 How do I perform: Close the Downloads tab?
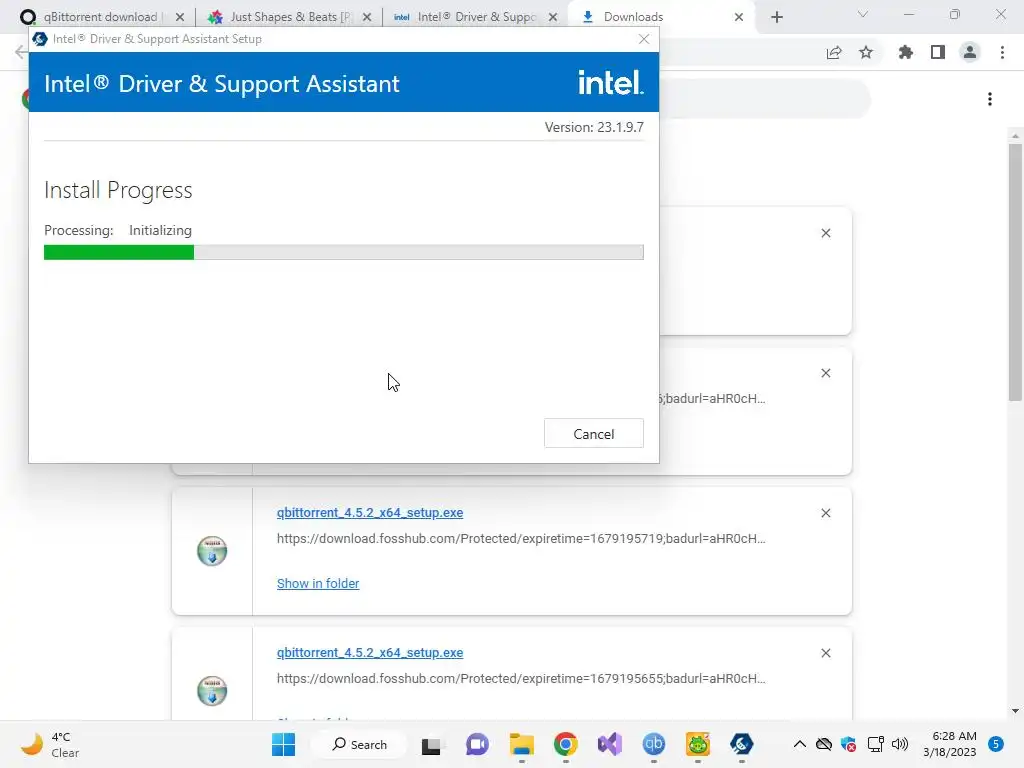[739, 17]
